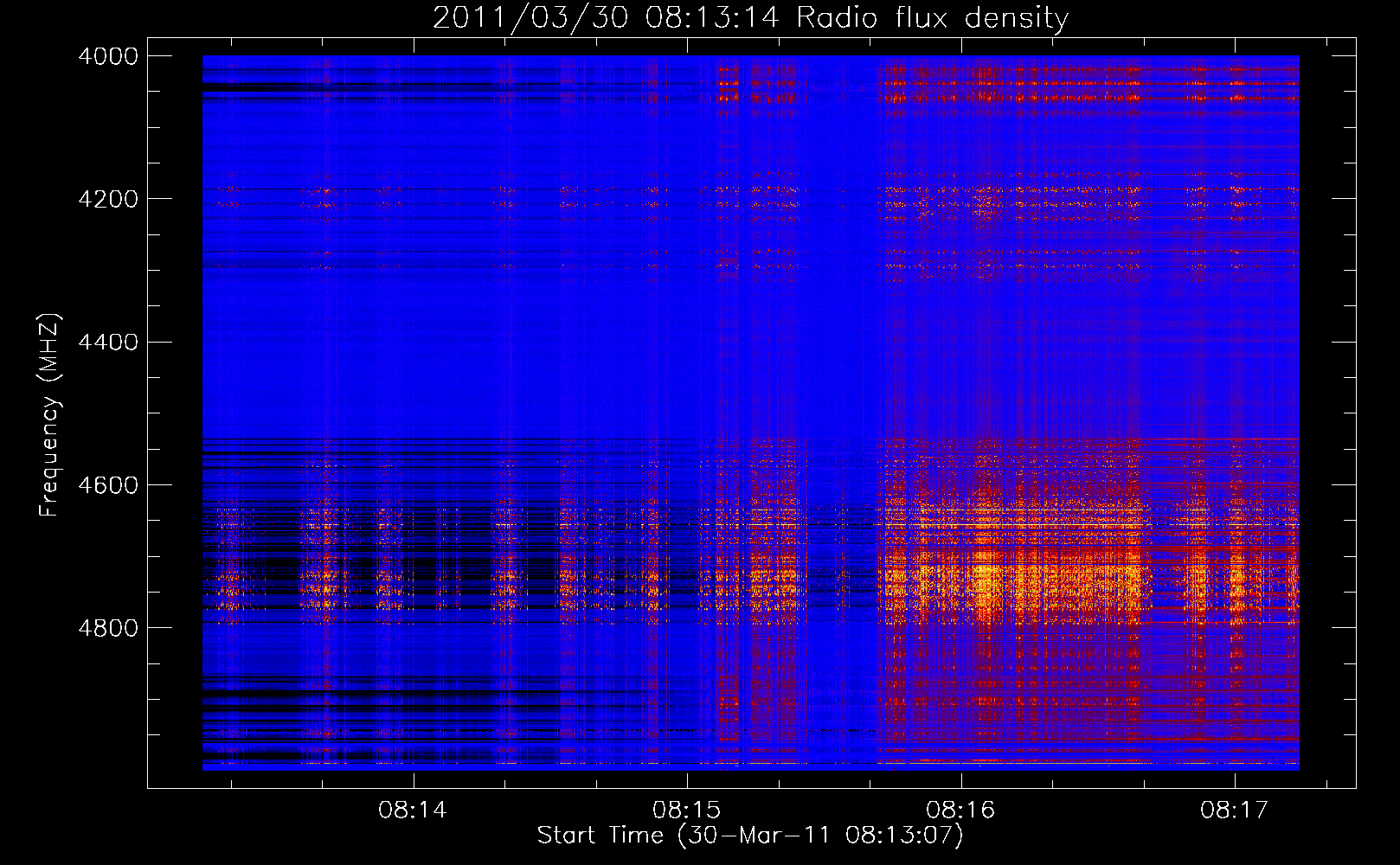Viewport: 1400px width, 865px height.
Task: Select the 4600 frequency axis label
Action: coord(107,485)
